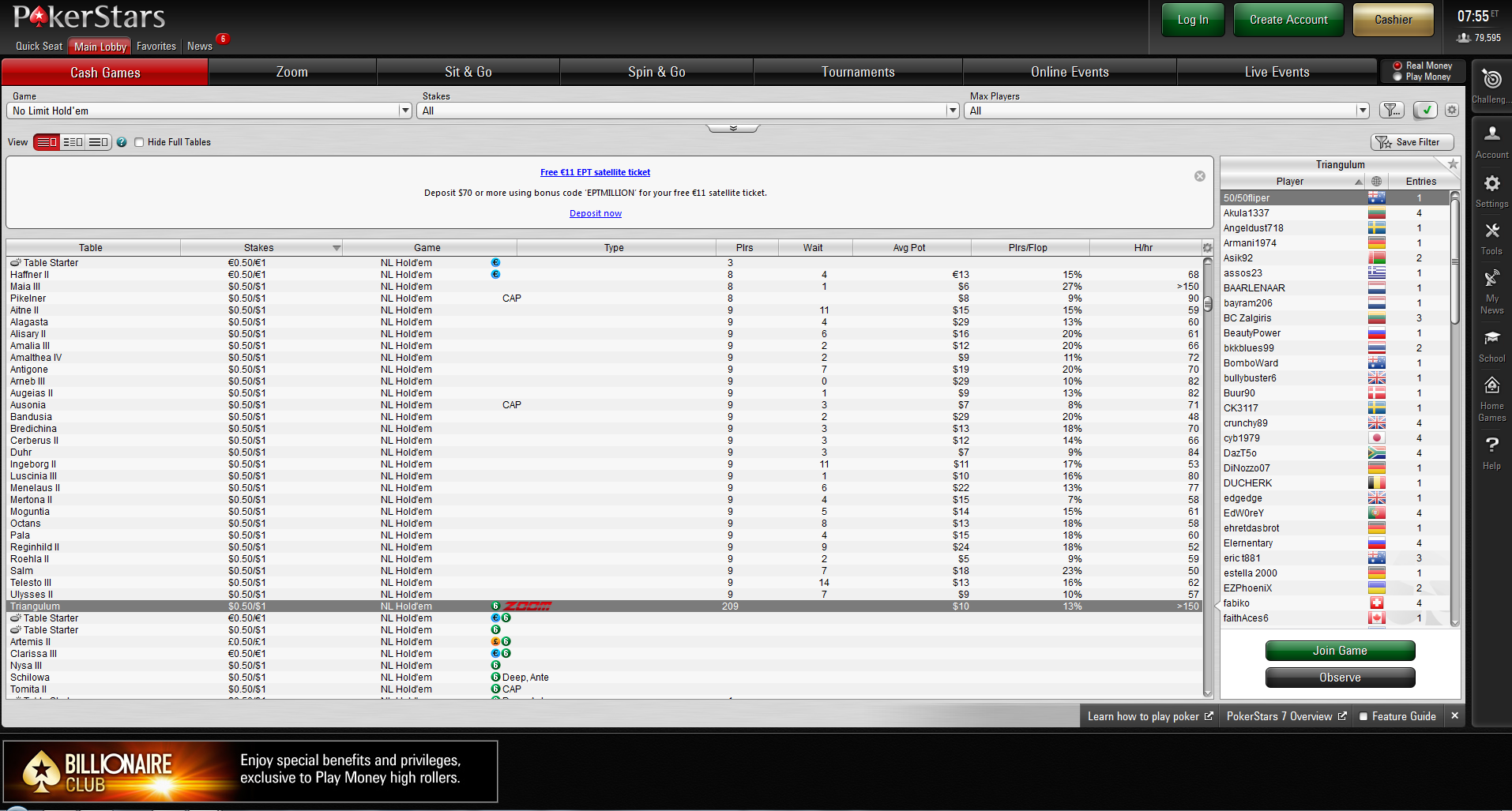1512x811 pixels.
Task: Open the funnel filter options icon
Action: [x=1392, y=111]
